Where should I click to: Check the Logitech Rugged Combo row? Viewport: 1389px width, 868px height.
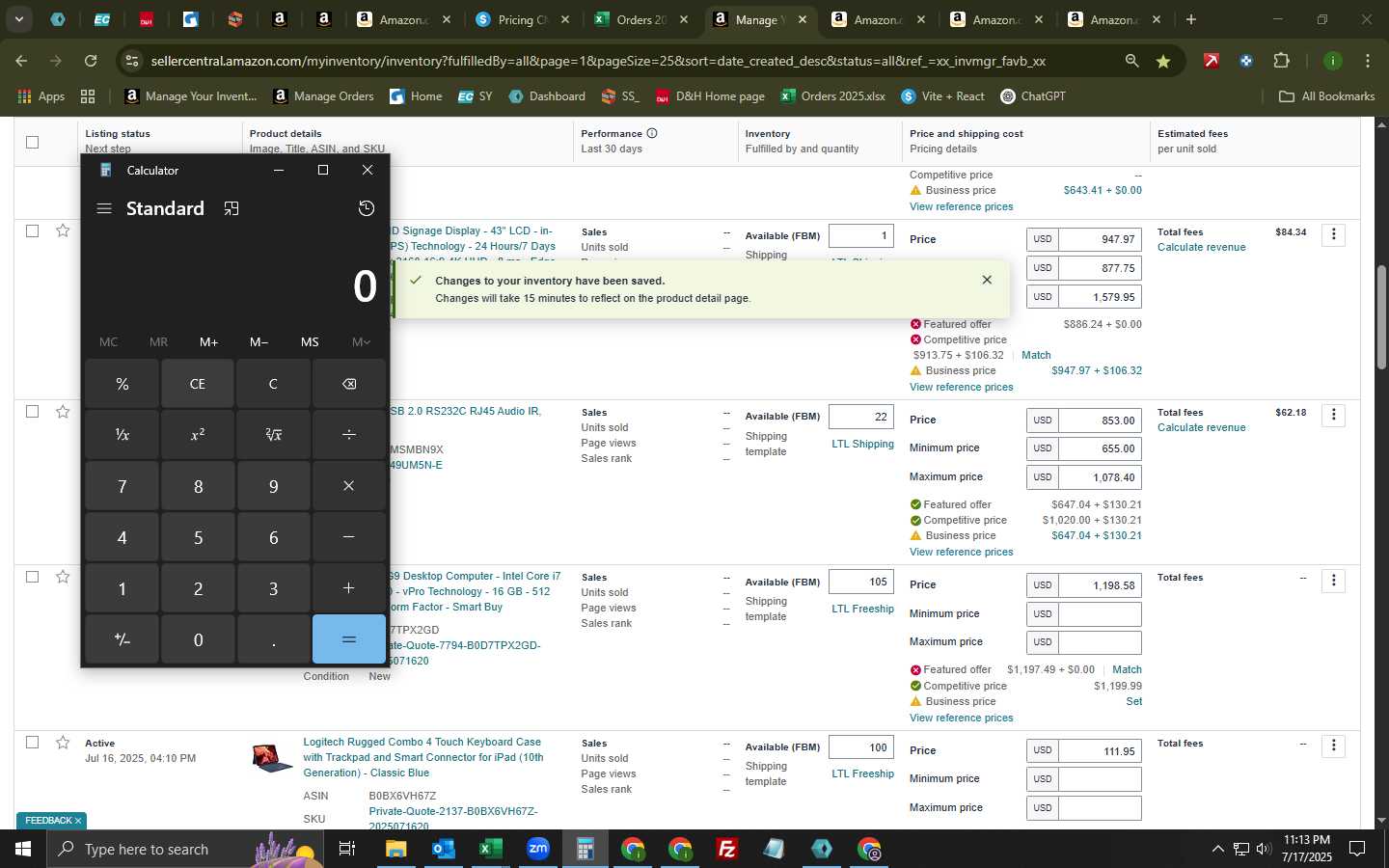point(32,743)
